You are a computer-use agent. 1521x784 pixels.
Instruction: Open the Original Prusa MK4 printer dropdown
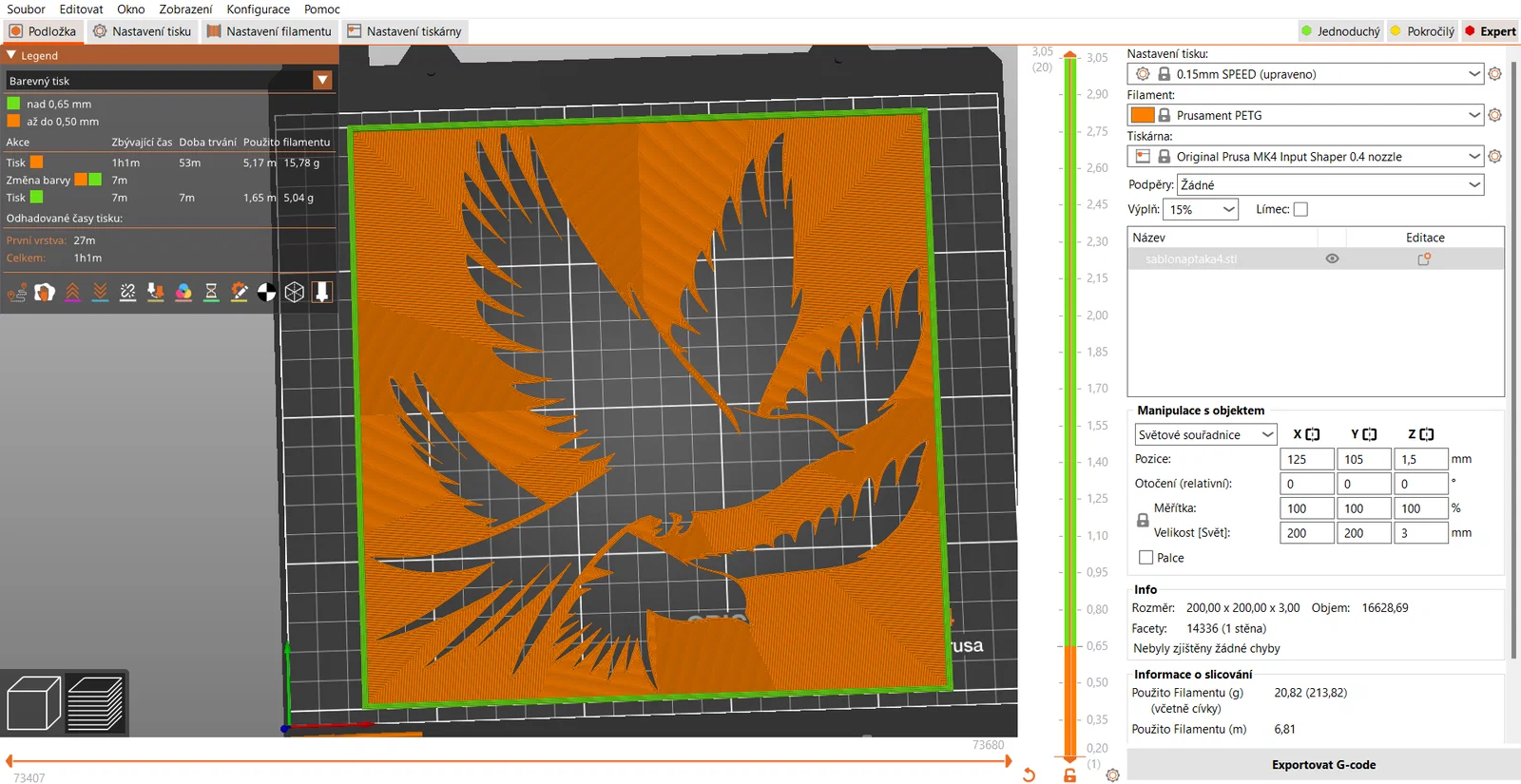click(x=1305, y=157)
